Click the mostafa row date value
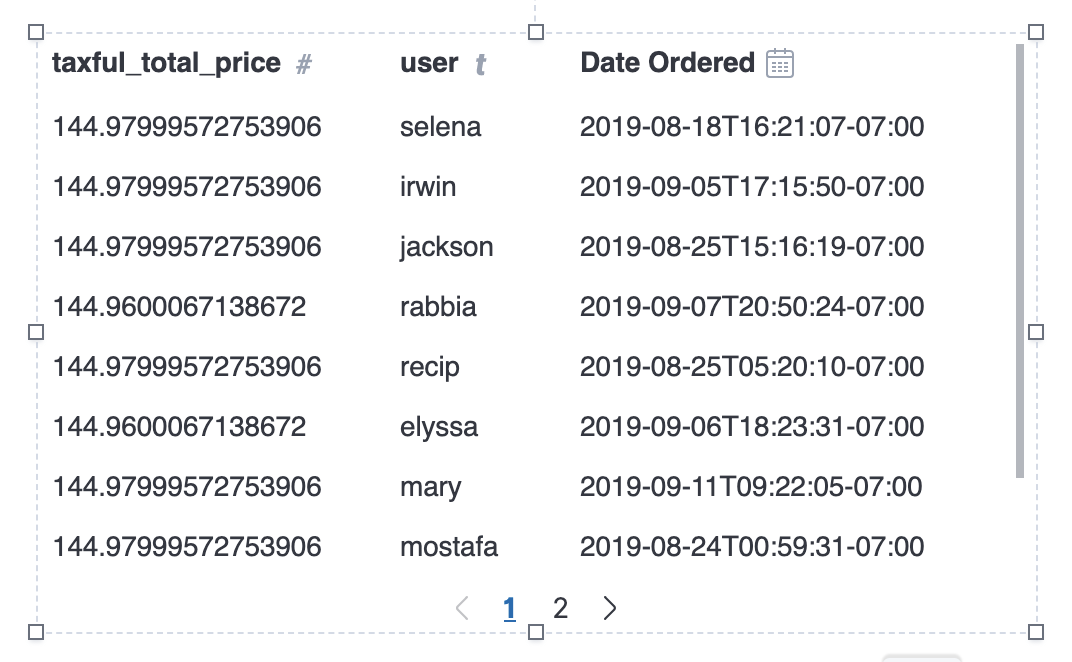 tap(752, 547)
